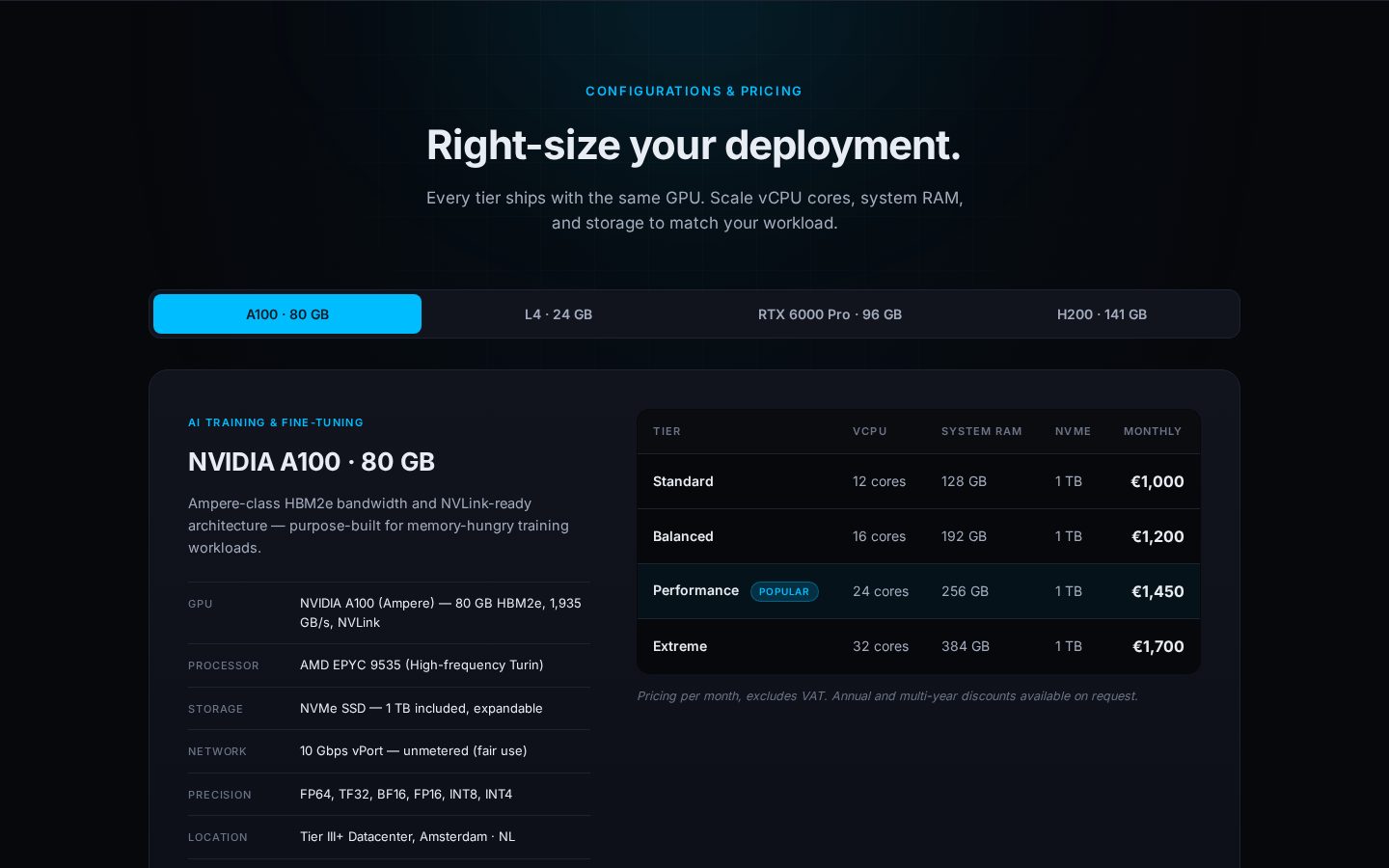
Task: Click the 10 Gbps vPort network value
Action: 413,750
